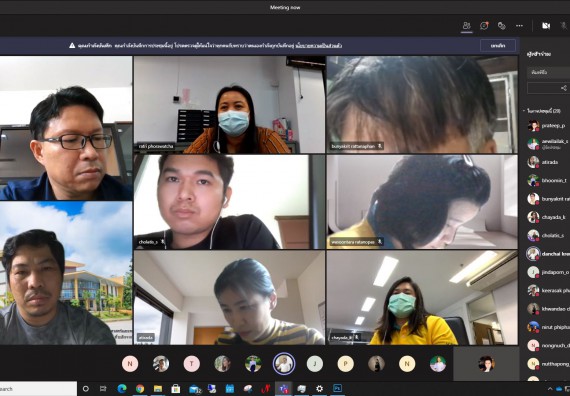570x396 pixels.
Task: Open the participants panel icon in meeting toolbar
Action: click(466, 26)
